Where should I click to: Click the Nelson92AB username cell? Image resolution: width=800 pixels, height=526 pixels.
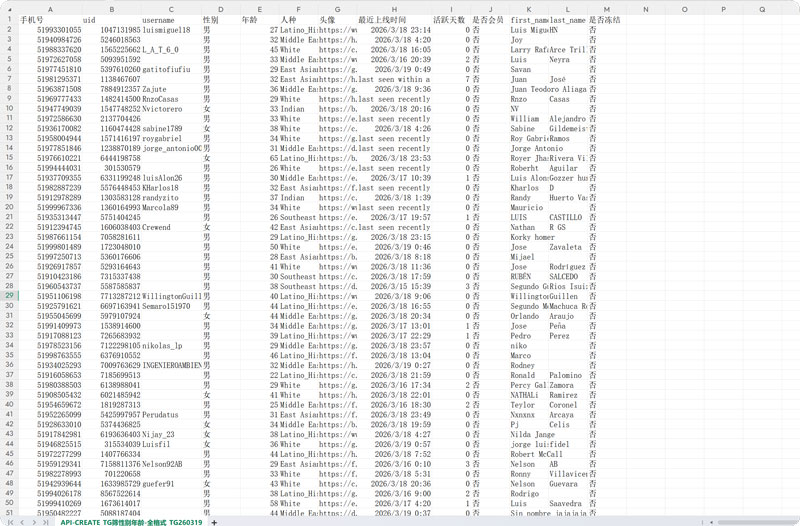(162, 464)
